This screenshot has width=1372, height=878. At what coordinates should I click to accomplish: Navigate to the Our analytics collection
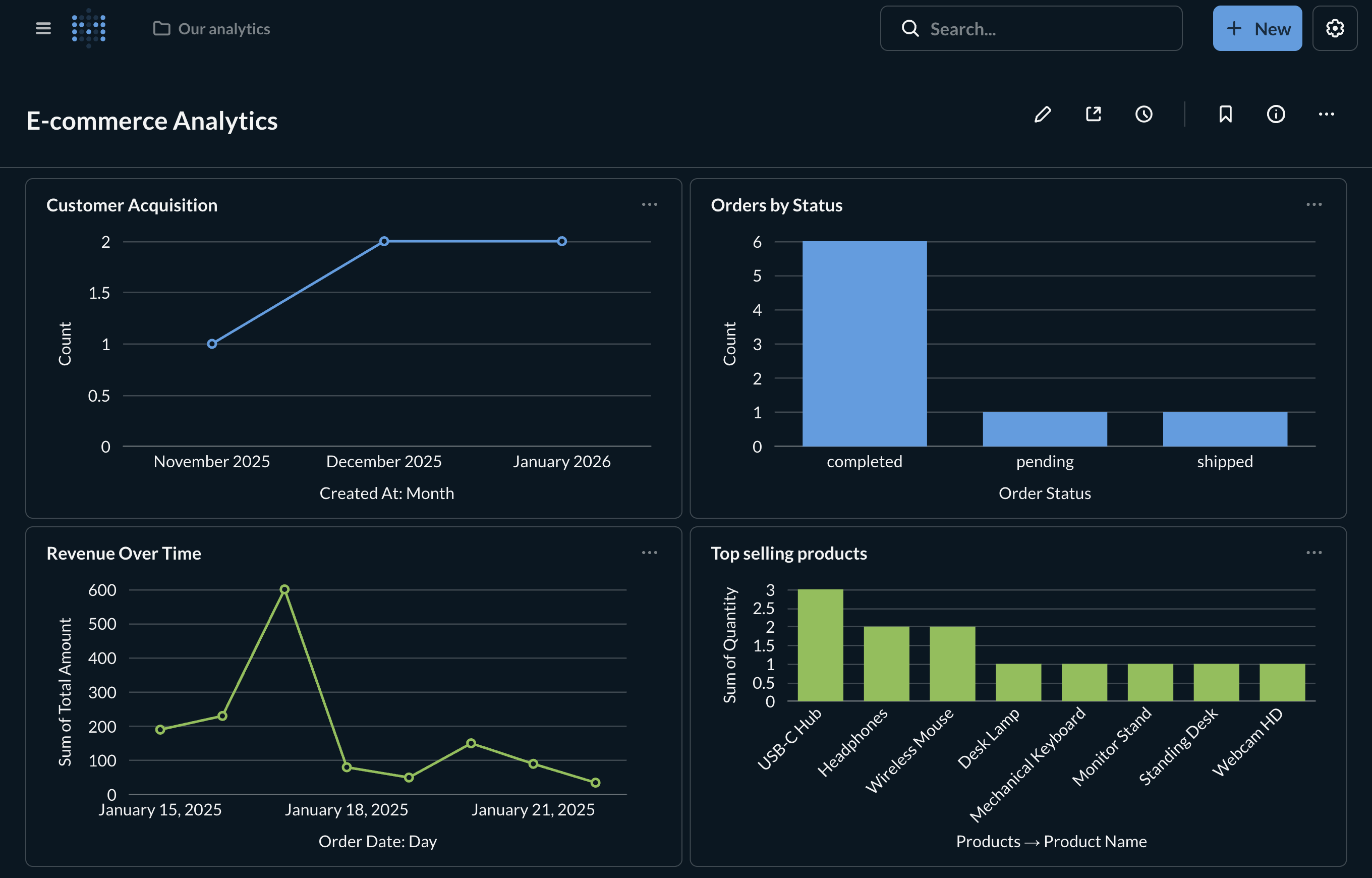point(223,28)
